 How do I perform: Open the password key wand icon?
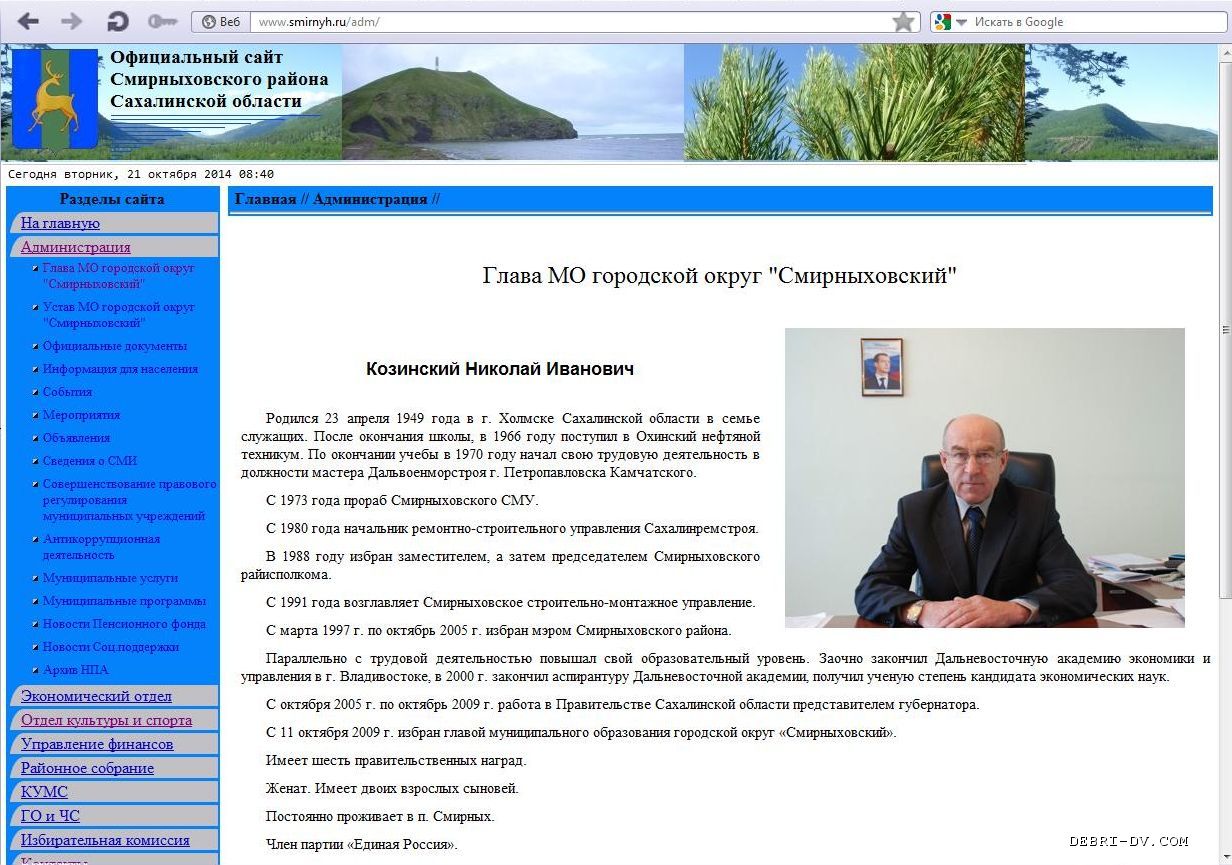pyautogui.click(x=162, y=21)
